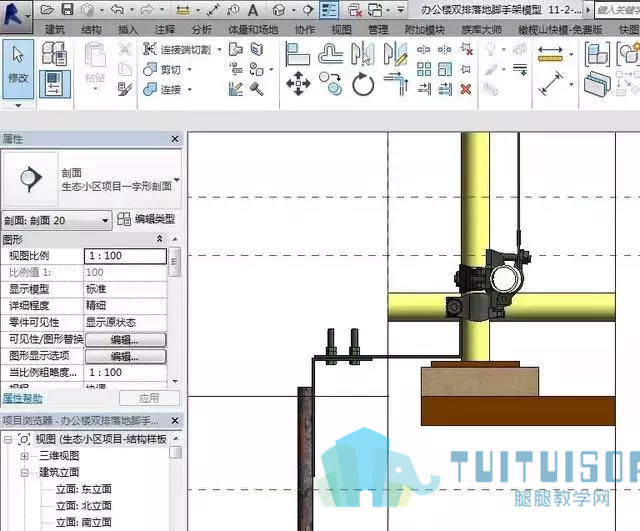The image size is (640, 531).
Task: Select the Move tool
Action: point(298,84)
